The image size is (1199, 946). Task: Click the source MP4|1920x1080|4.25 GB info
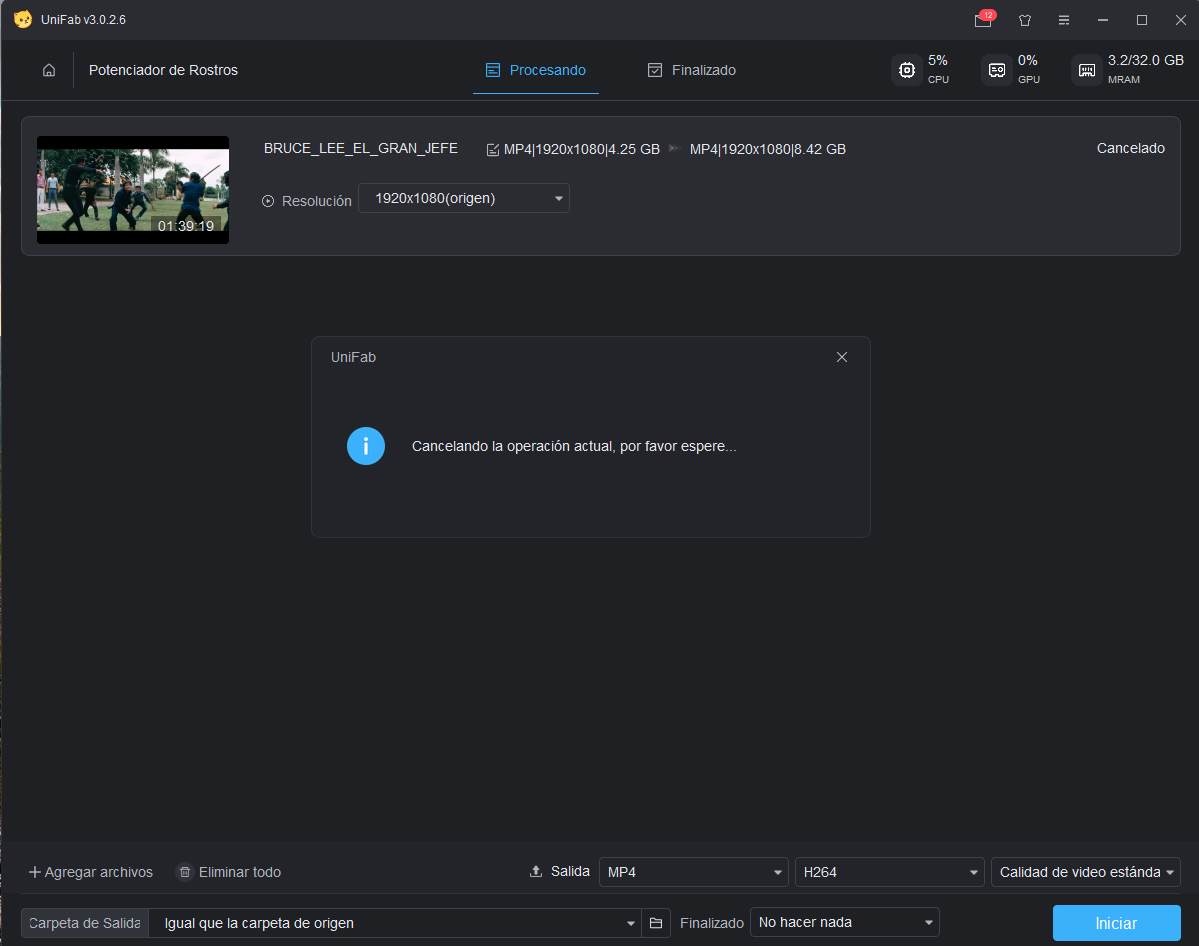[582, 149]
